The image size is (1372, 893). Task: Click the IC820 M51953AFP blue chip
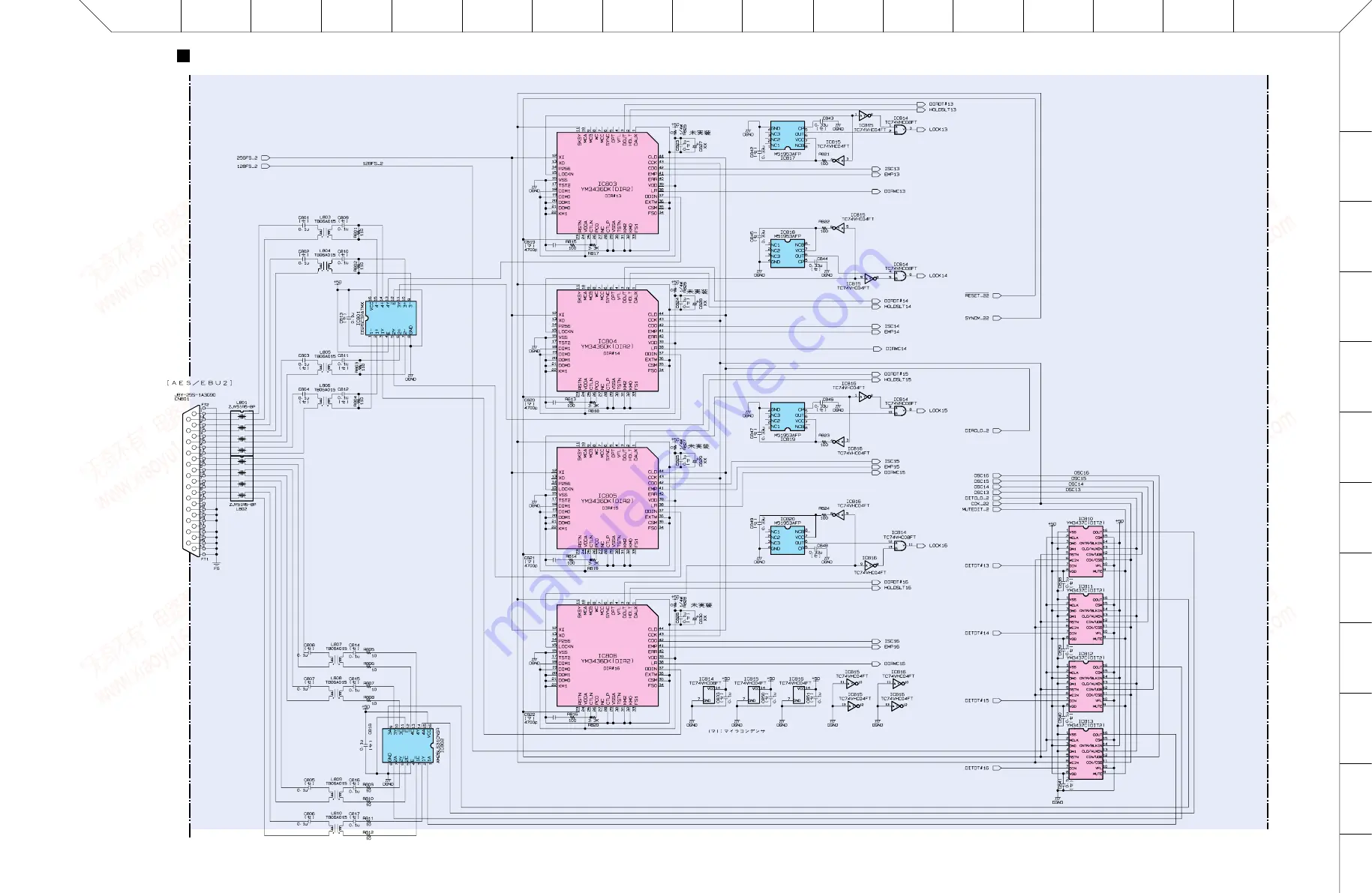click(788, 540)
